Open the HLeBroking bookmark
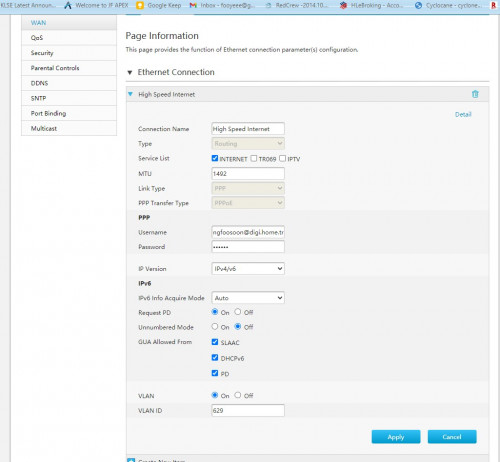The image size is (500, 462). click(x=371, y=5)
